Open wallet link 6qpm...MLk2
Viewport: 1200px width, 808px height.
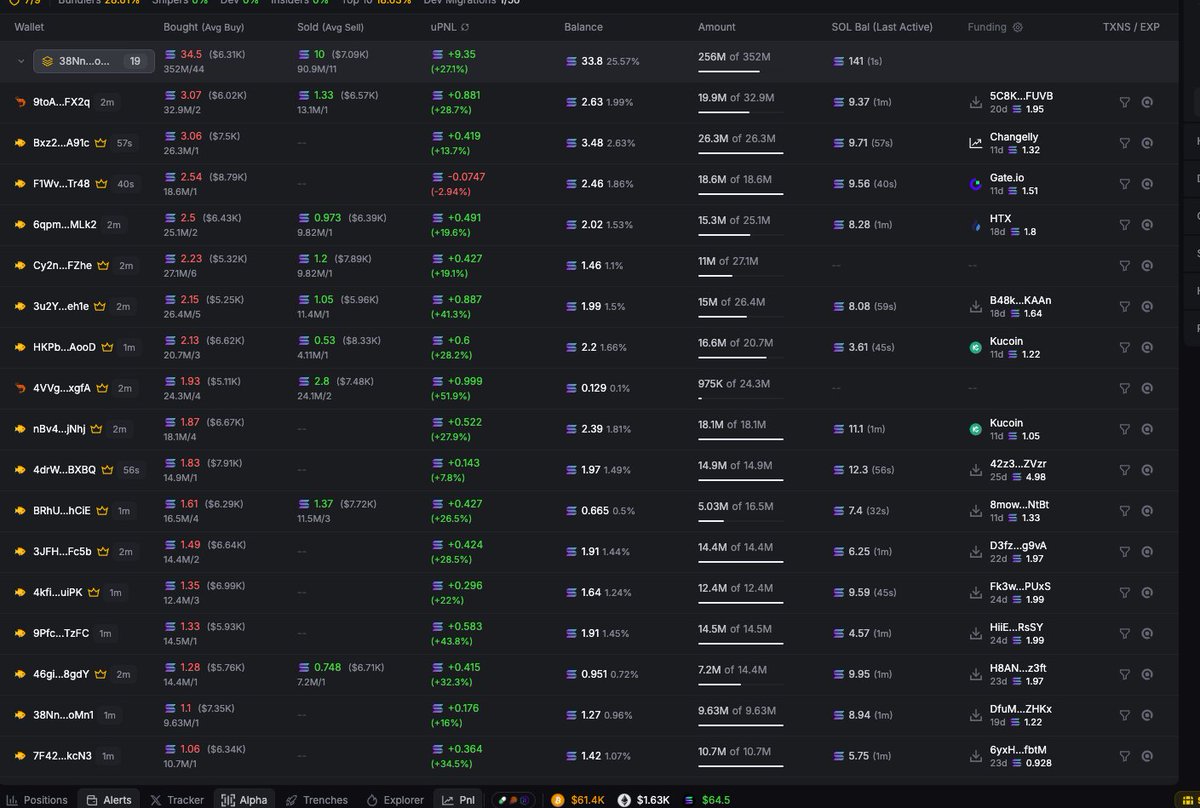click(x=64, y=225)
